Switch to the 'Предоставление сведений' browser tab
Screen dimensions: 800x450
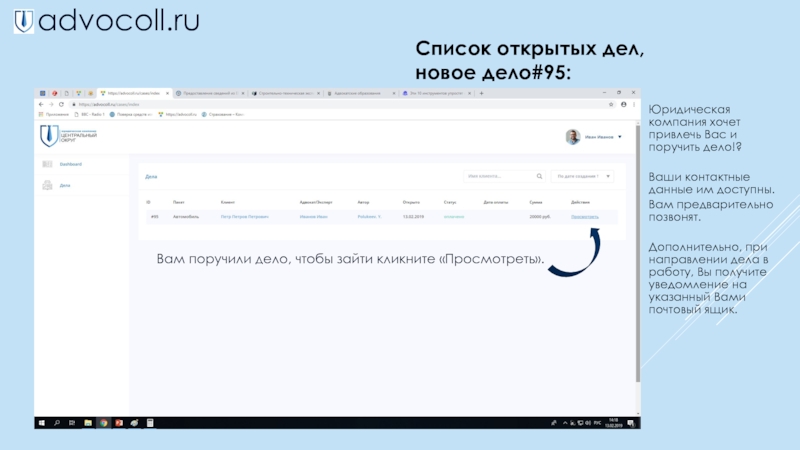click(208, 93)
